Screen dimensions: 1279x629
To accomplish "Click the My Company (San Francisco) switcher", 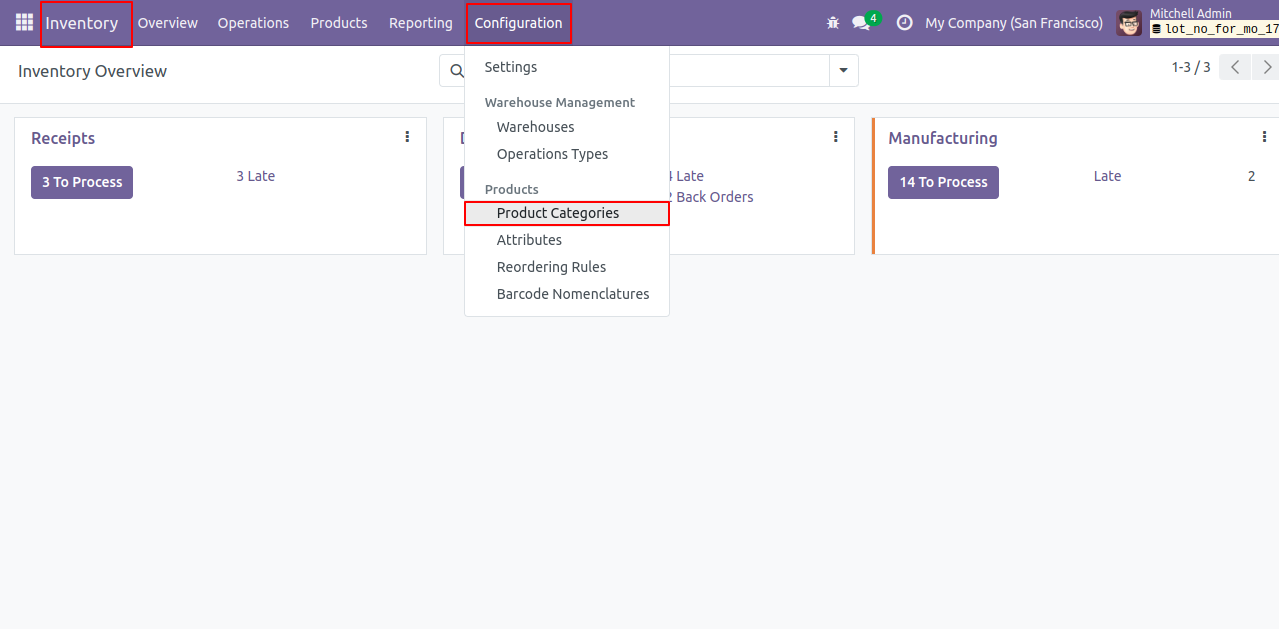I will click(x=1014, y=23).
